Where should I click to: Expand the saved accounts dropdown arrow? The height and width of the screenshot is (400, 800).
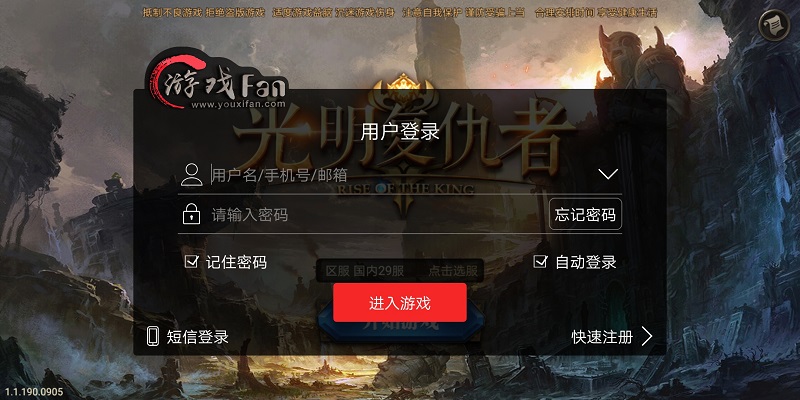608,174
